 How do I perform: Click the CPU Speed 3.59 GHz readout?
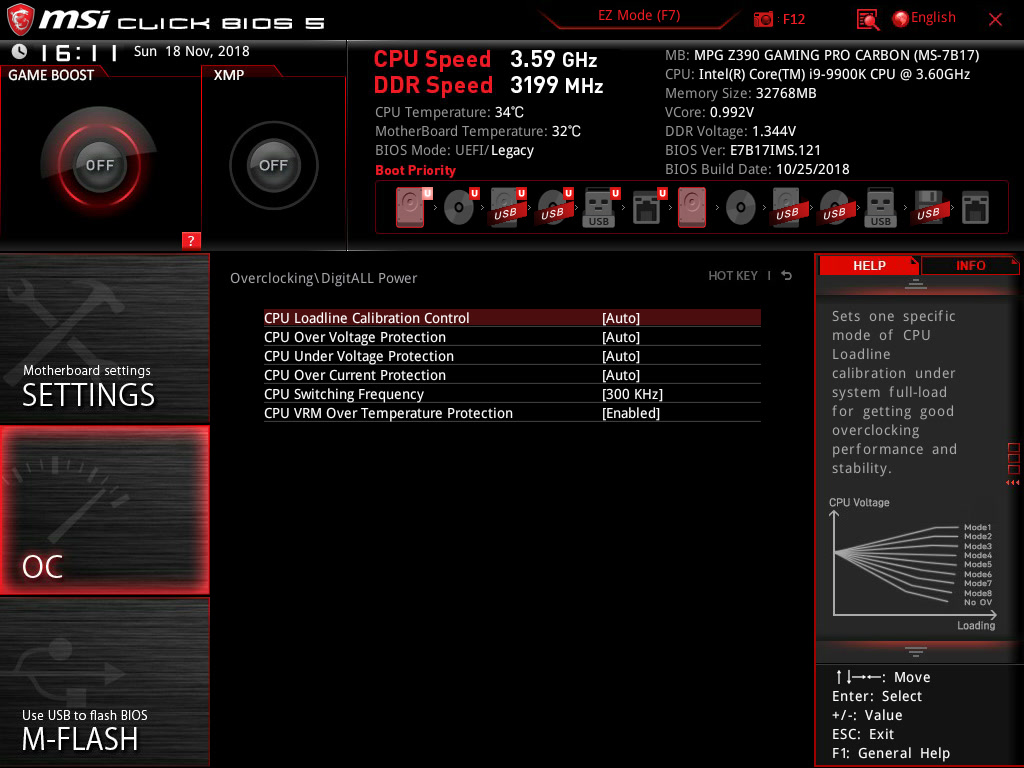[x=485, y=59]
